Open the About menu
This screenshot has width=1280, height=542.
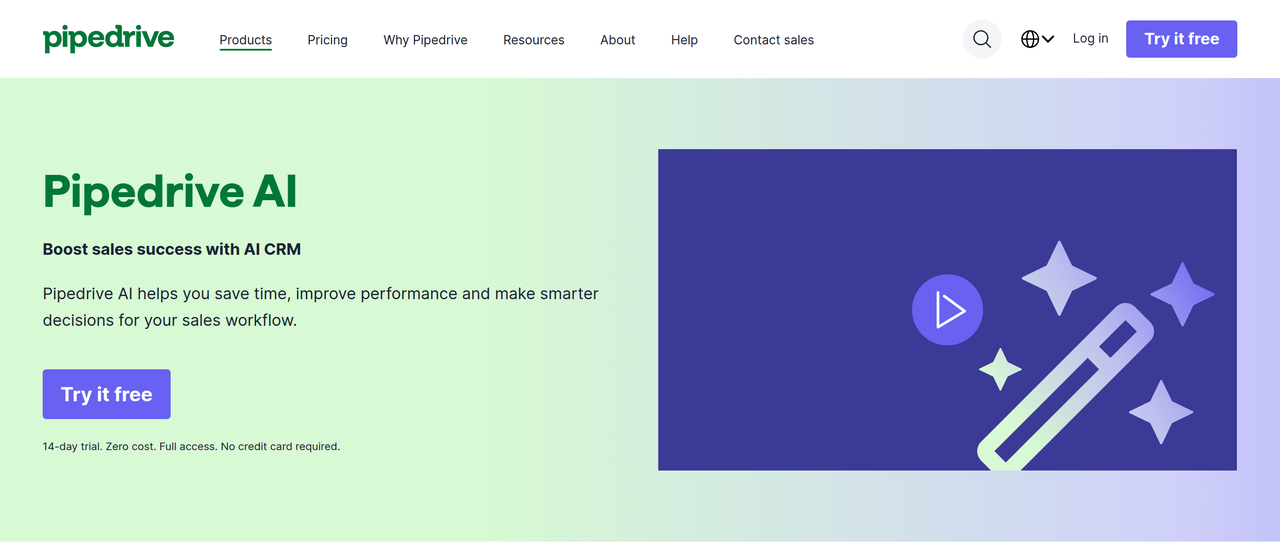[618, 40]
